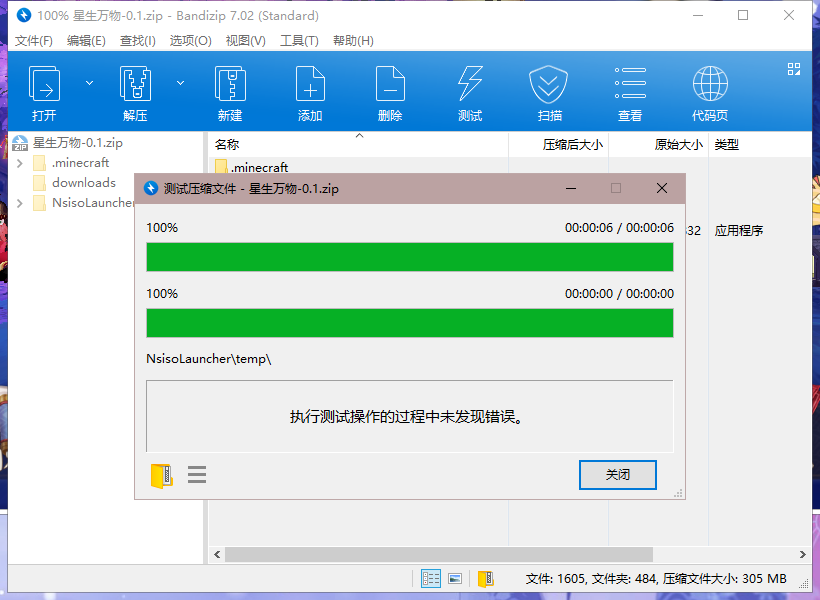
Task: Open the View (视图) menu
Action: pyautogui.click(x=246, y=41)
